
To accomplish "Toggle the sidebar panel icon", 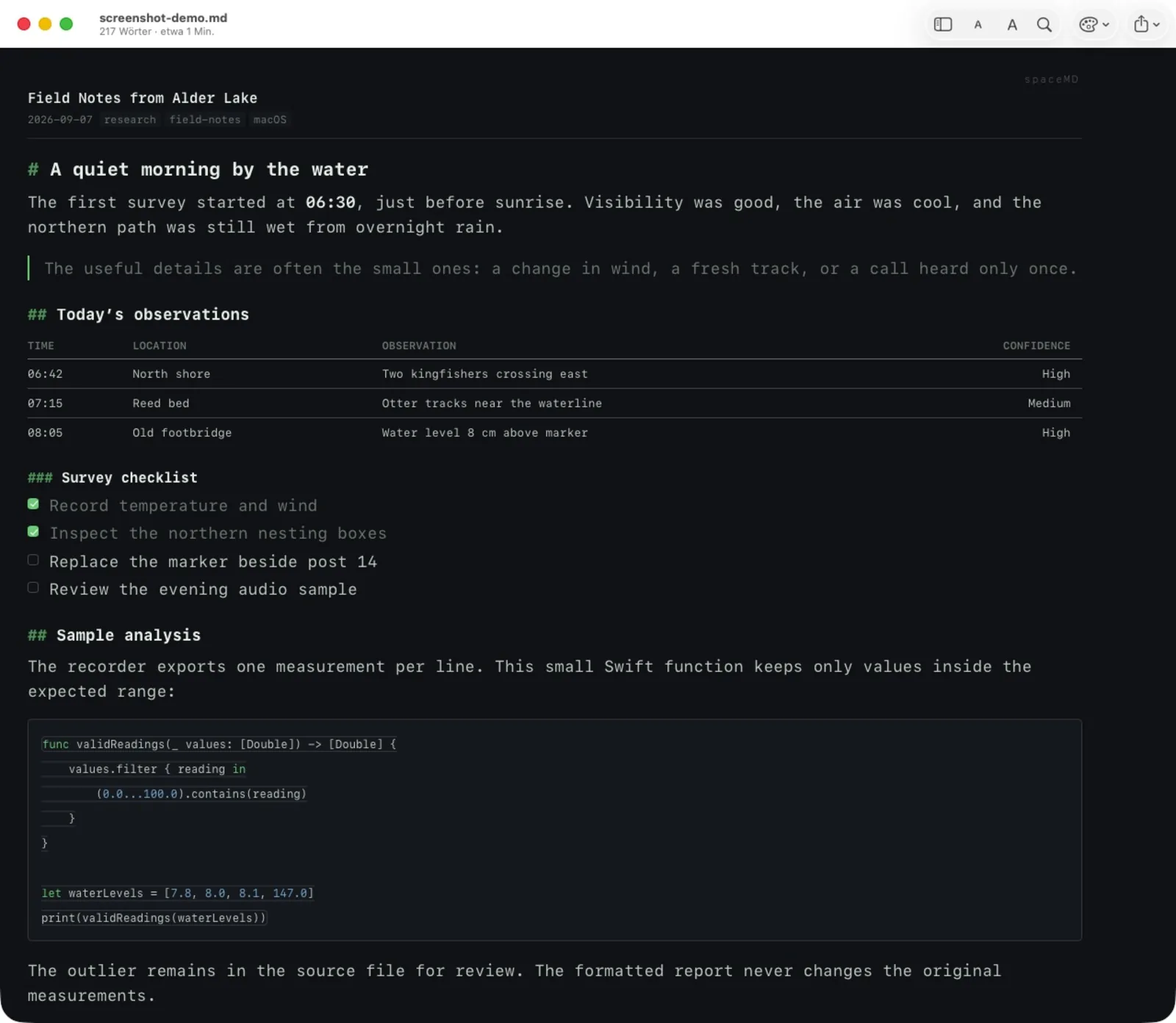I will coord(943,24).
